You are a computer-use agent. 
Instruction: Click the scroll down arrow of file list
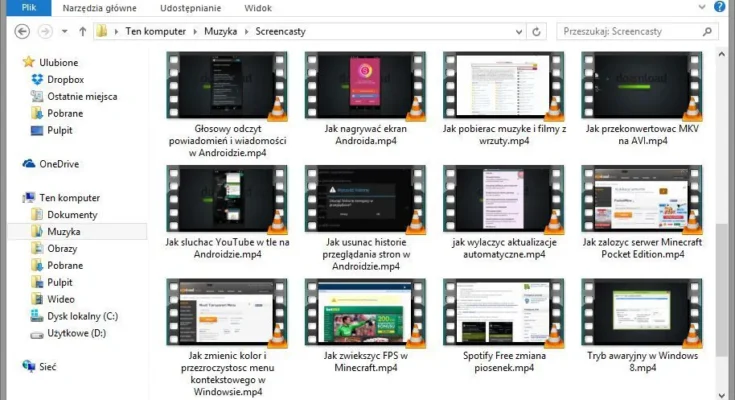point(721,395)
